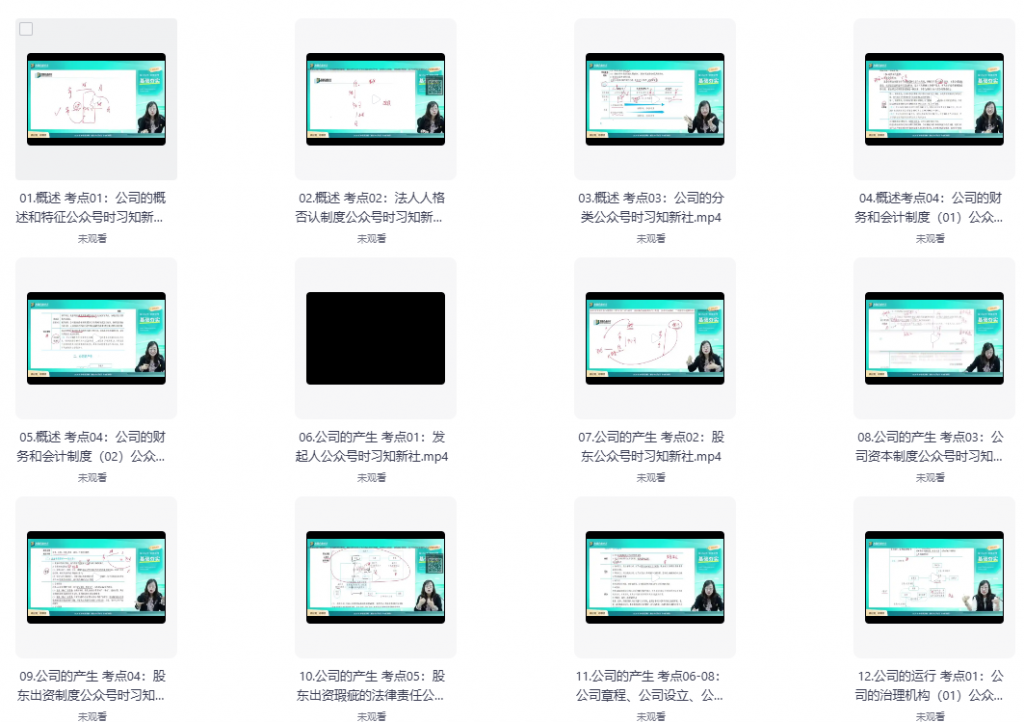
Task: Play thumbnail of 08 公司资本制度 video
Action: 934,338
